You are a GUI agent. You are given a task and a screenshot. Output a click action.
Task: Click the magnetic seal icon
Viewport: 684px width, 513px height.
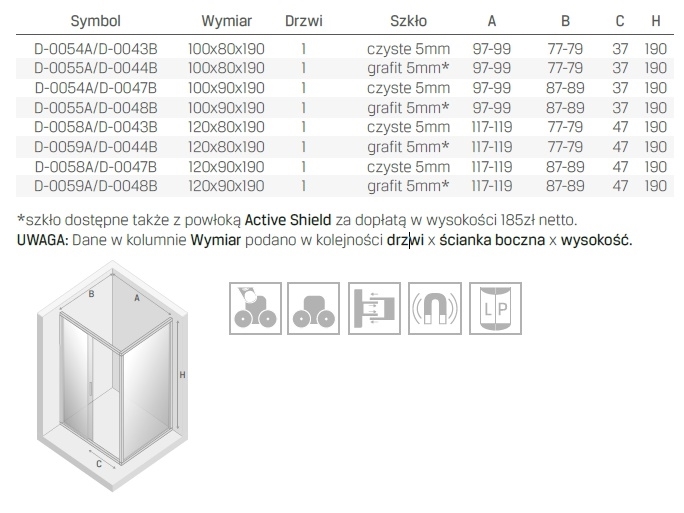tap(435, 308)
